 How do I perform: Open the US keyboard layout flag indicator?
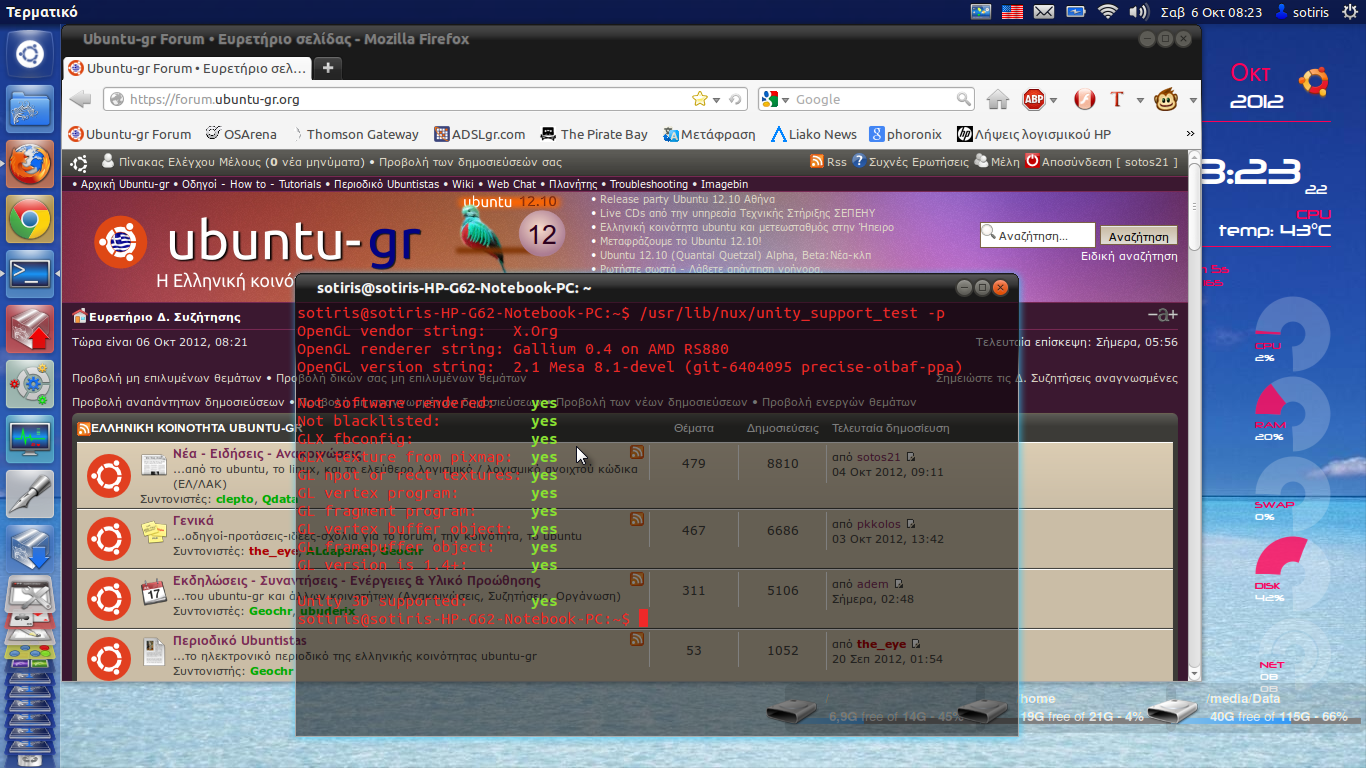coord(1012,12)
